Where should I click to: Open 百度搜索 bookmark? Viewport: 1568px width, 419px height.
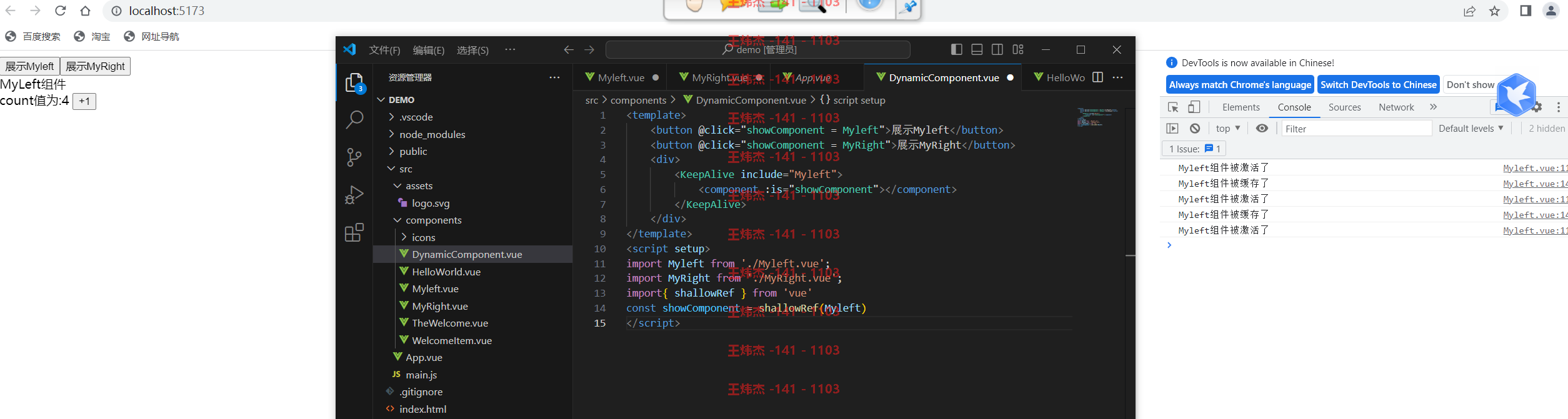click(x=33, y=36)
